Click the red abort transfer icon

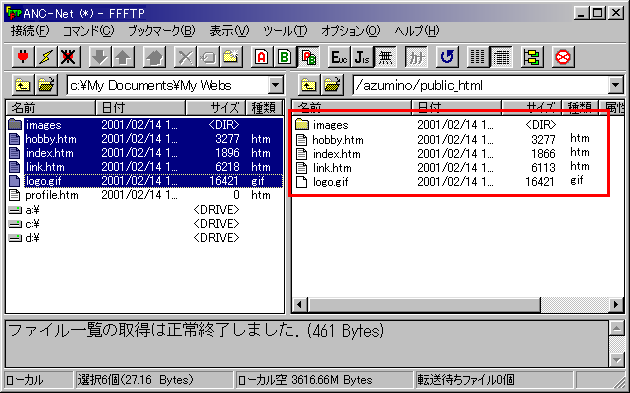pos(563,57)
